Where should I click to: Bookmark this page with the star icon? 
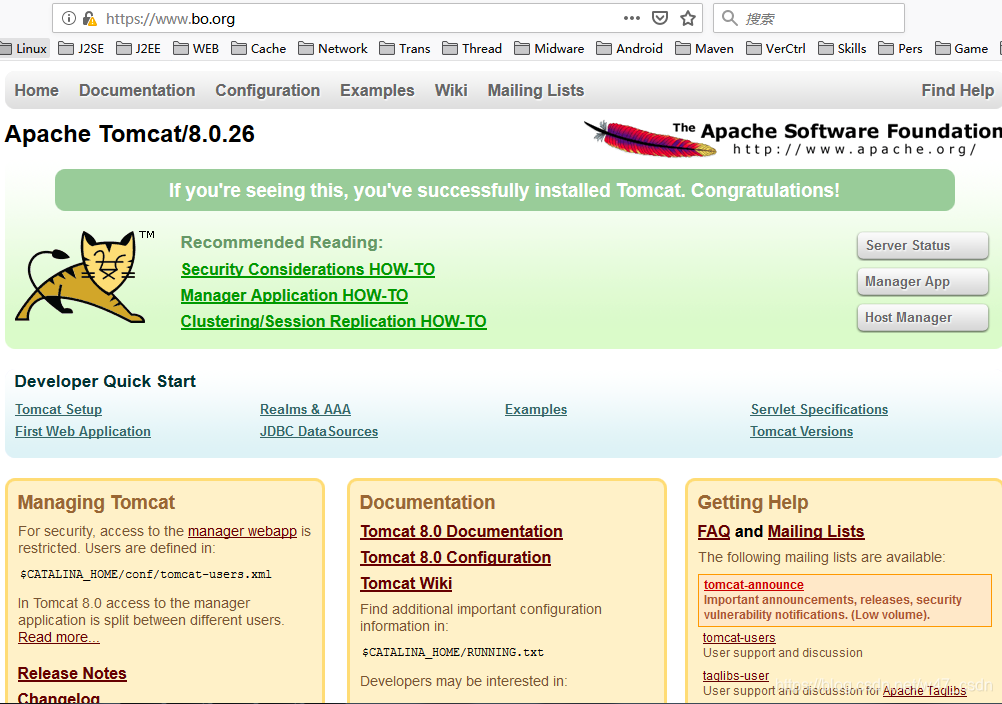(x=688, y=18)
